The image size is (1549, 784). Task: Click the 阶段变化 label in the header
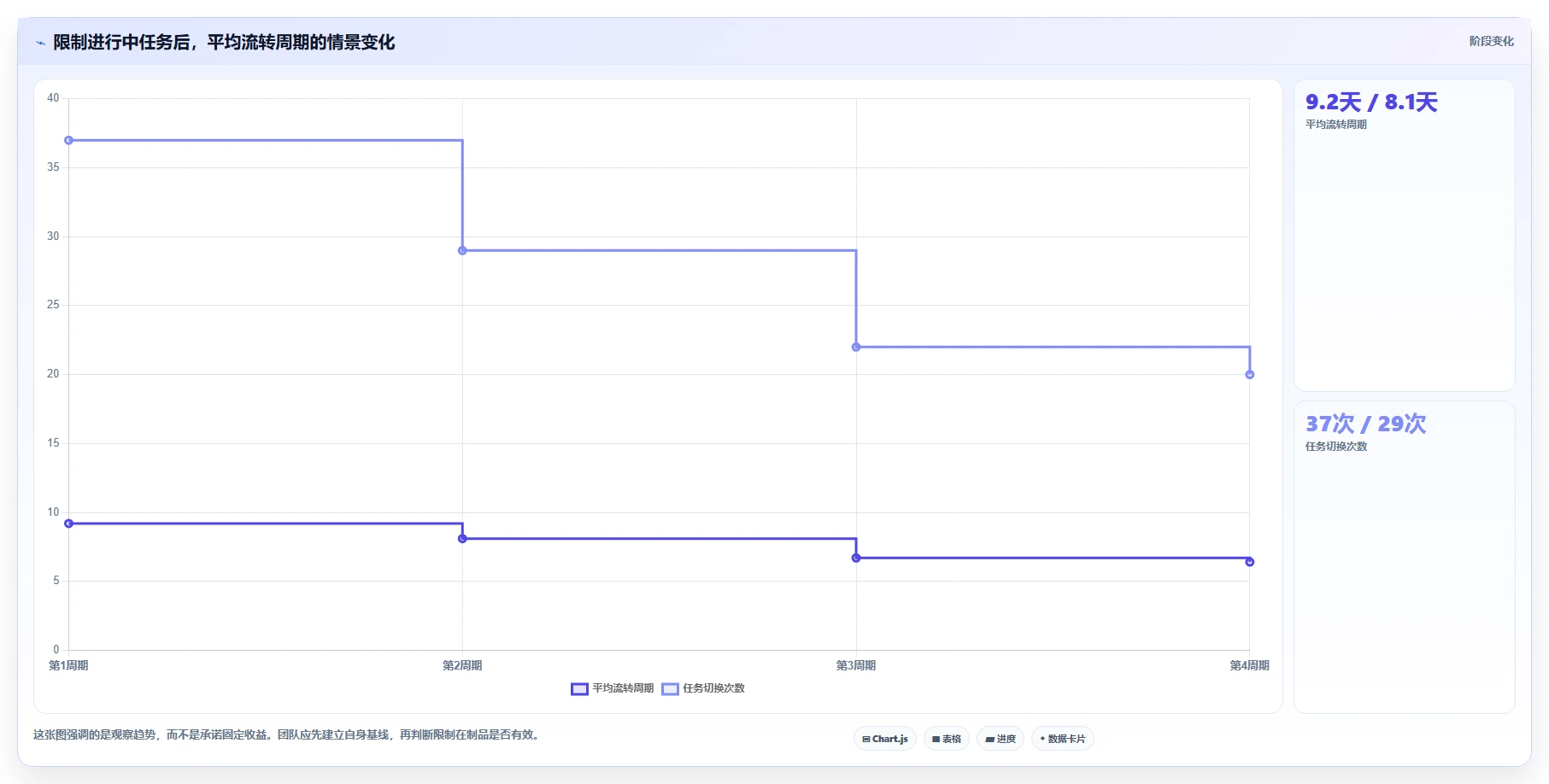click(x=1491, y=41)
